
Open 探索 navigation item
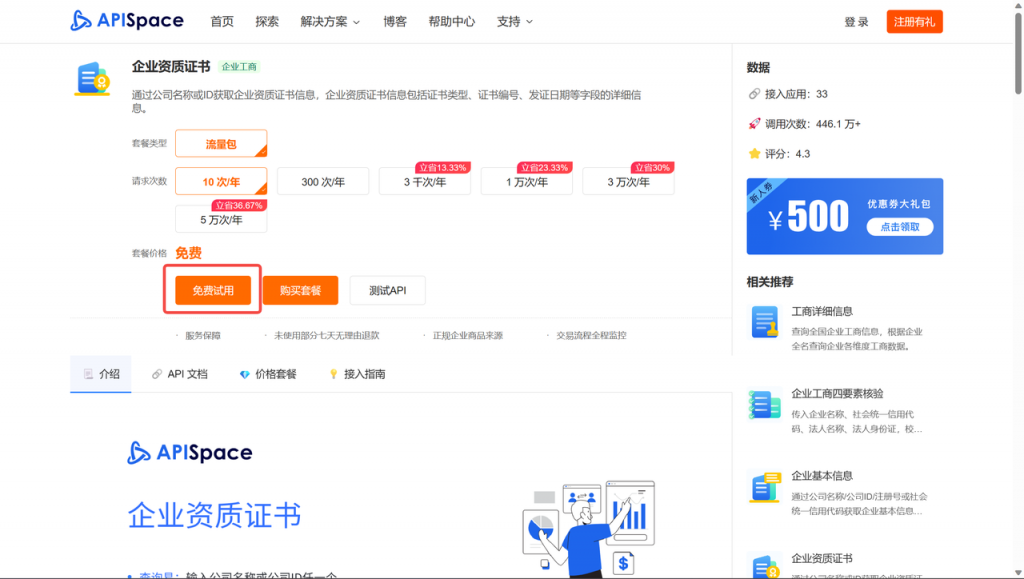point(266,22)
